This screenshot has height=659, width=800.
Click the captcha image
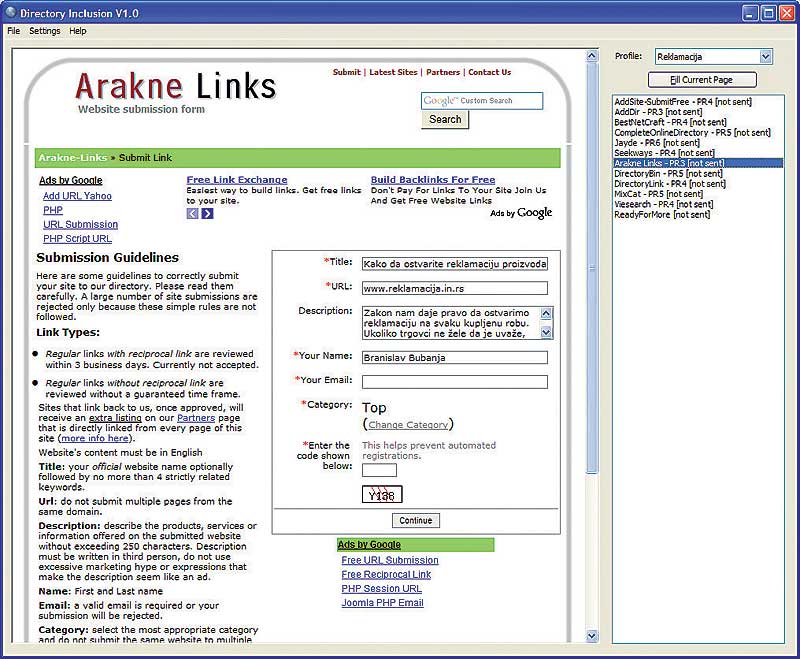point(382,494)
